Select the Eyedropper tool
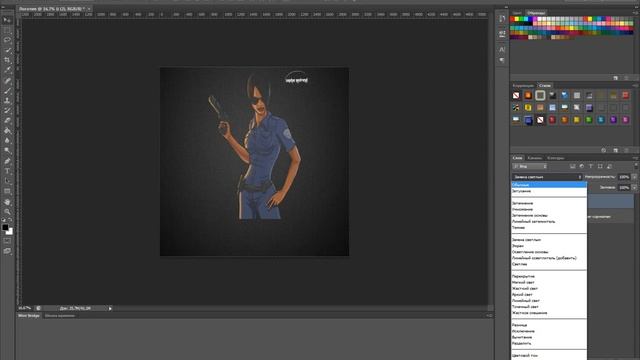Viewport: 640px width, 360px height. [x=7, y=70]
